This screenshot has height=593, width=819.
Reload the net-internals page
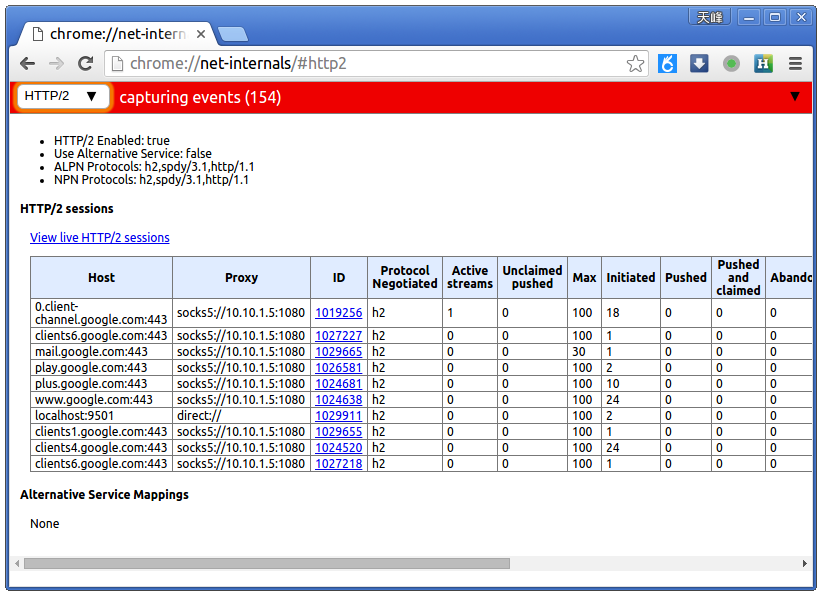coord(85,64)
